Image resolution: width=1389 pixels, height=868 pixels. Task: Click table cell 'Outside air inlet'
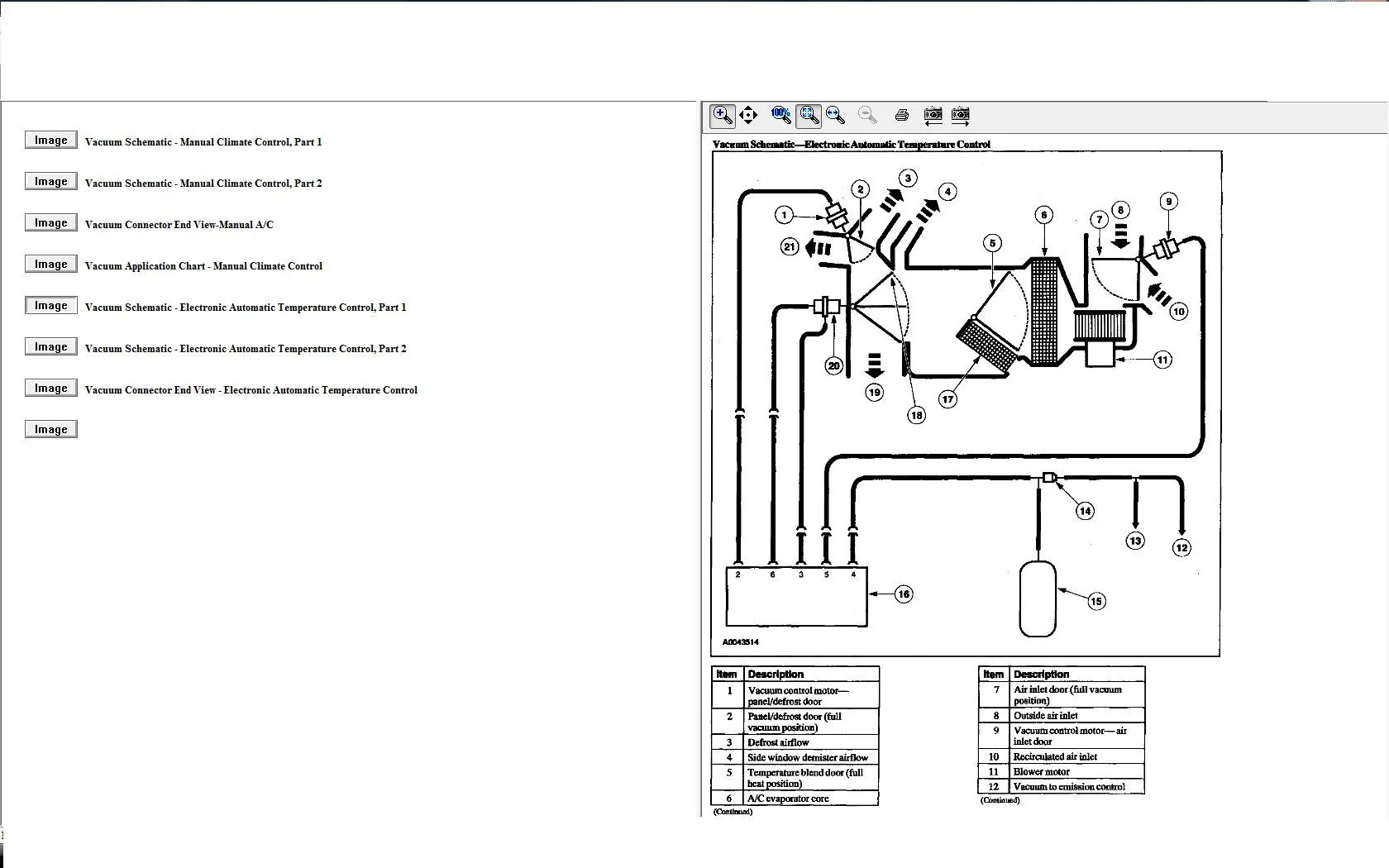pos(1077,715)
